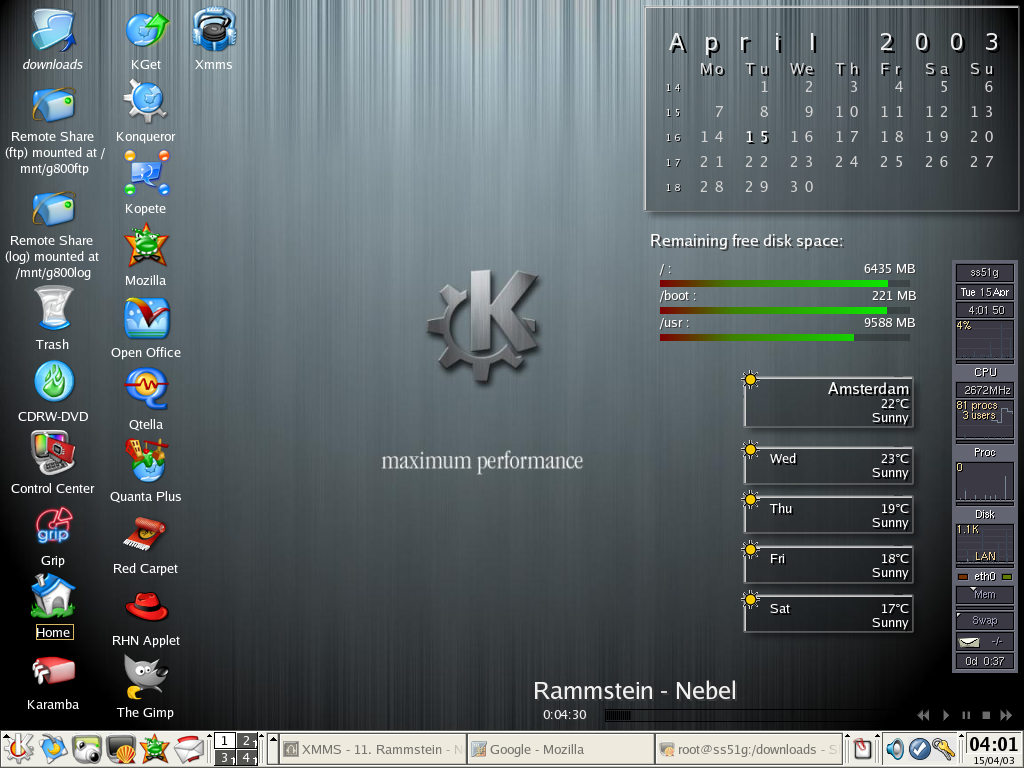1024x768 pixels.
Task: Select date 15 in the April calendar
Action: (x=758, y=137)
